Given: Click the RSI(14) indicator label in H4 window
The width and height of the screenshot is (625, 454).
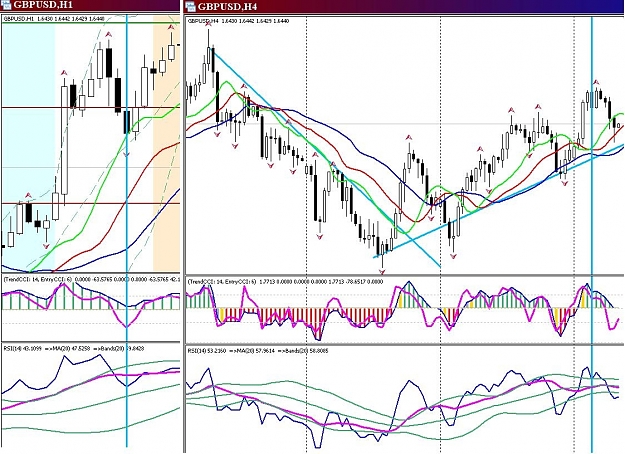Looking at the screenshot, I should click(258, 351).
